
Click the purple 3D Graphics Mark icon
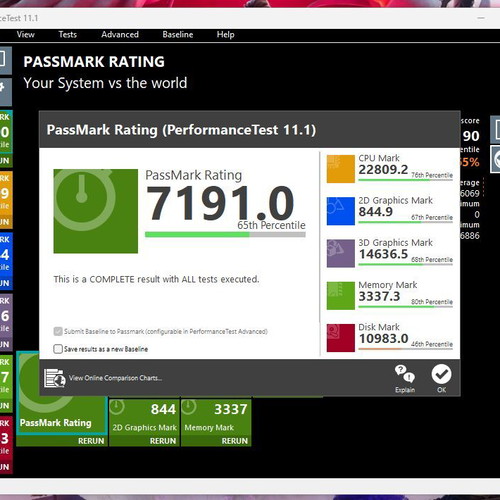(x=340, y=253)
